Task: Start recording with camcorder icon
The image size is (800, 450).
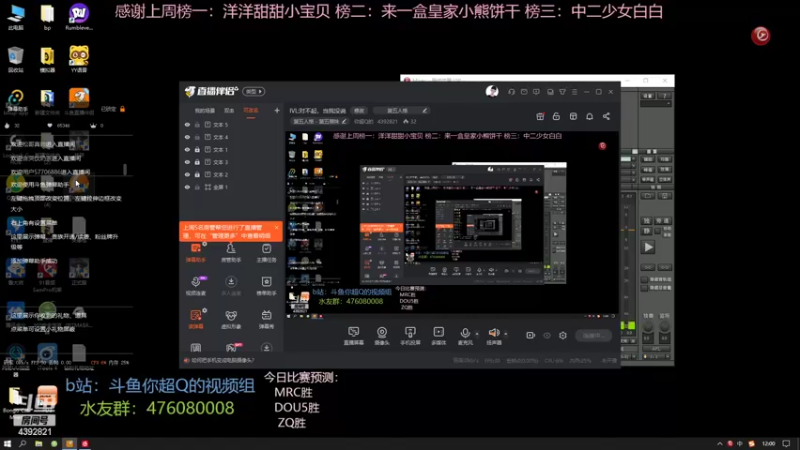Action: pyautogui.click(x=531, y=335)
